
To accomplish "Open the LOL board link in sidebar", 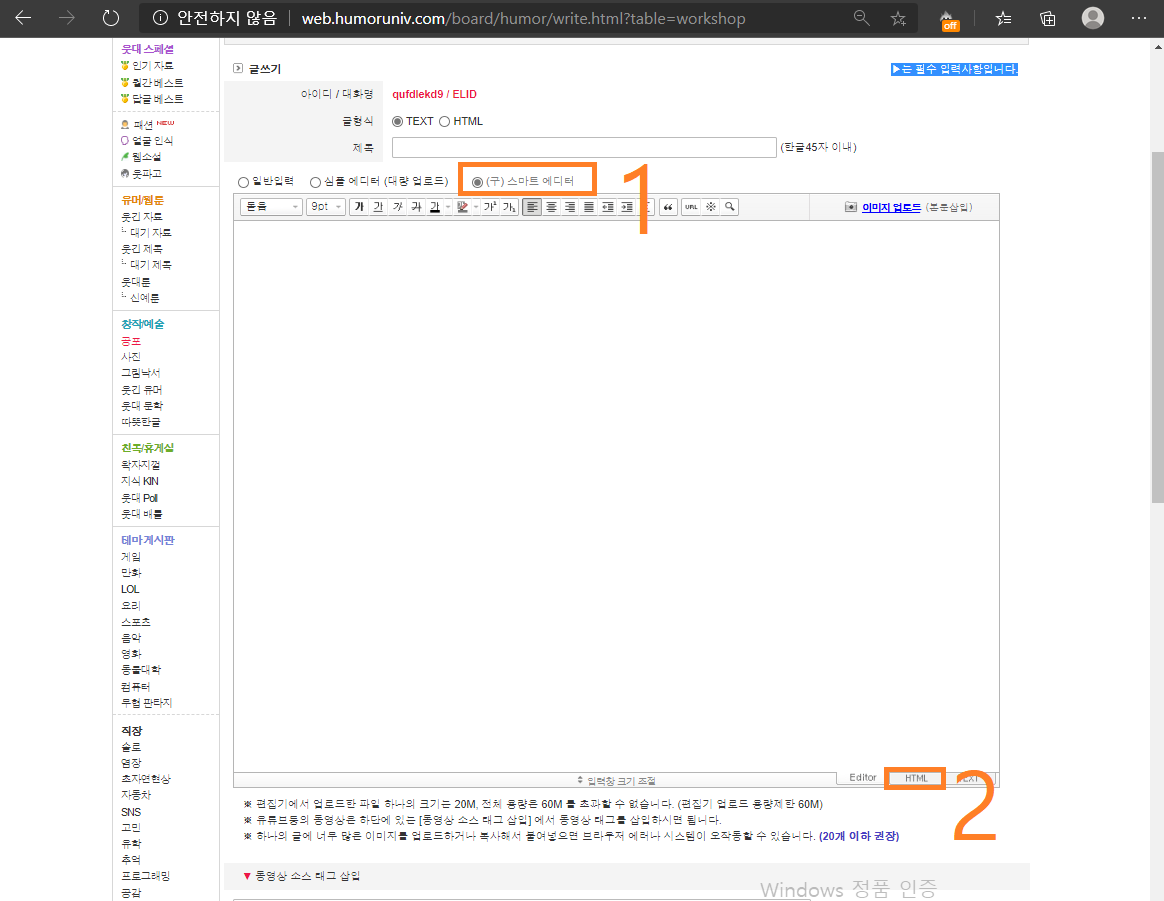I will pos(130,589).
